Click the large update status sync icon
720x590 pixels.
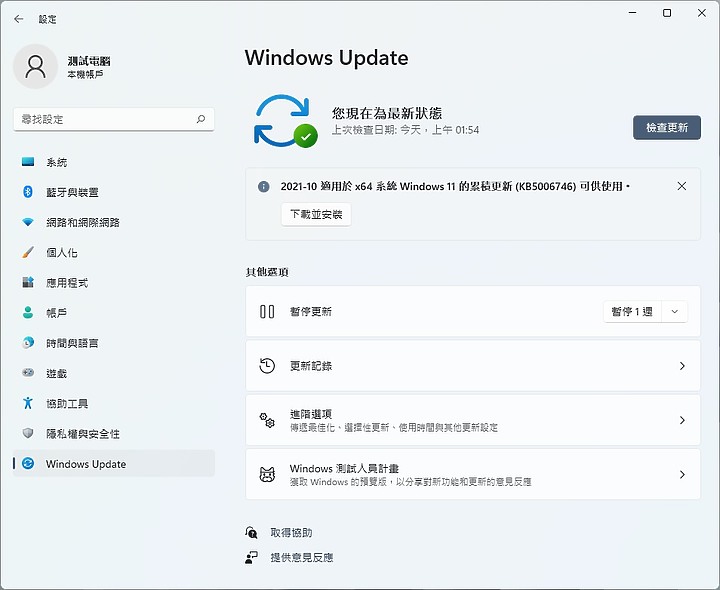click(x=285, y=121)
